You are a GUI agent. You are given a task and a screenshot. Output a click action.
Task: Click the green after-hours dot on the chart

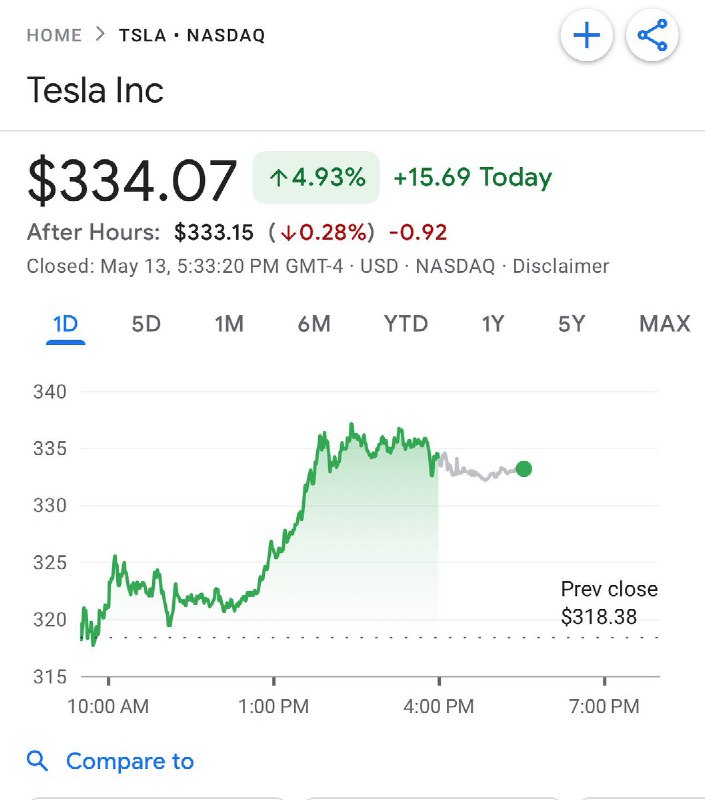[x=523, y=467]
